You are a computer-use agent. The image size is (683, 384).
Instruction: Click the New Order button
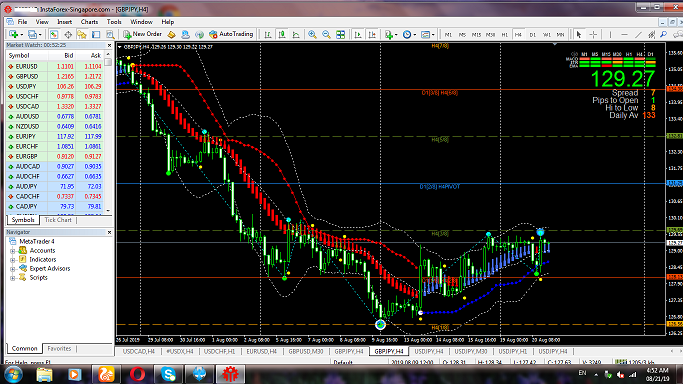(142, 34)
